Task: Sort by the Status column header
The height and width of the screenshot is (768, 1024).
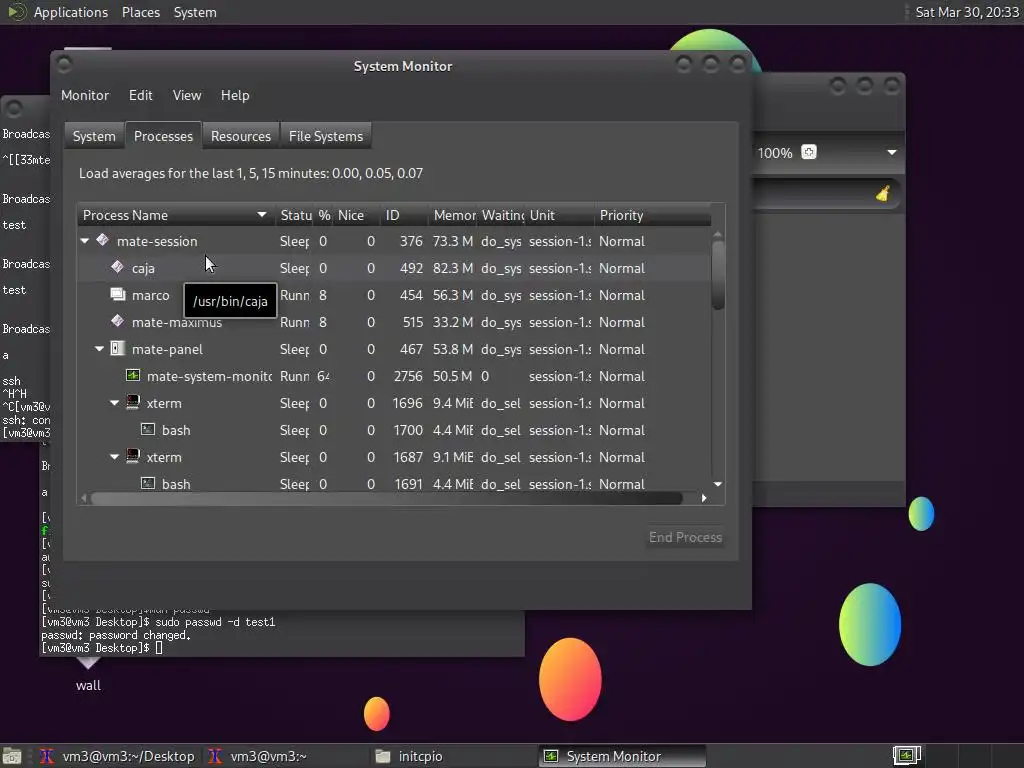Action: pyautogui.click(x=296, y=215)
